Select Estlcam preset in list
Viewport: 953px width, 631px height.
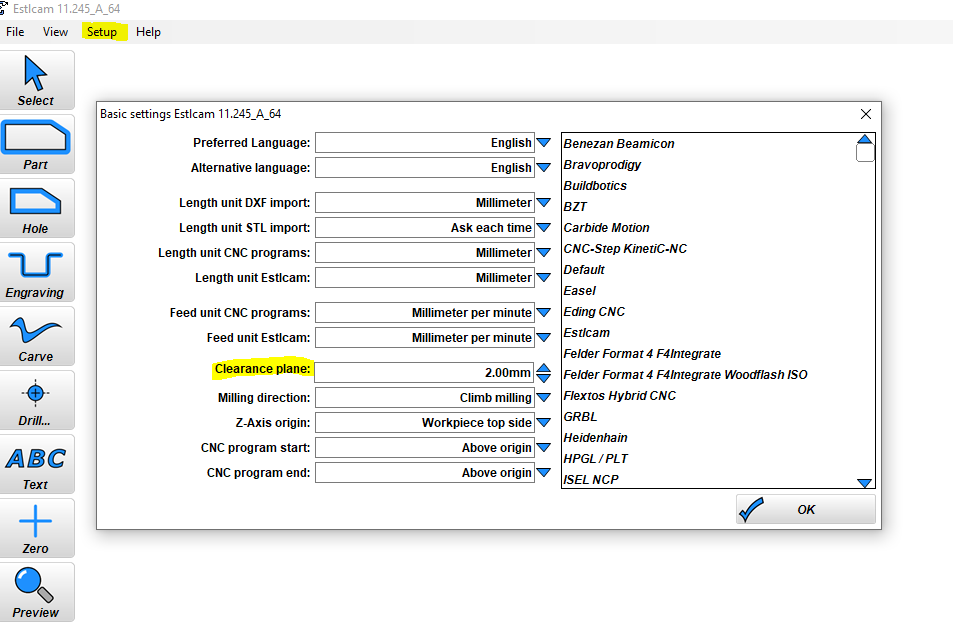pos(587,333)
